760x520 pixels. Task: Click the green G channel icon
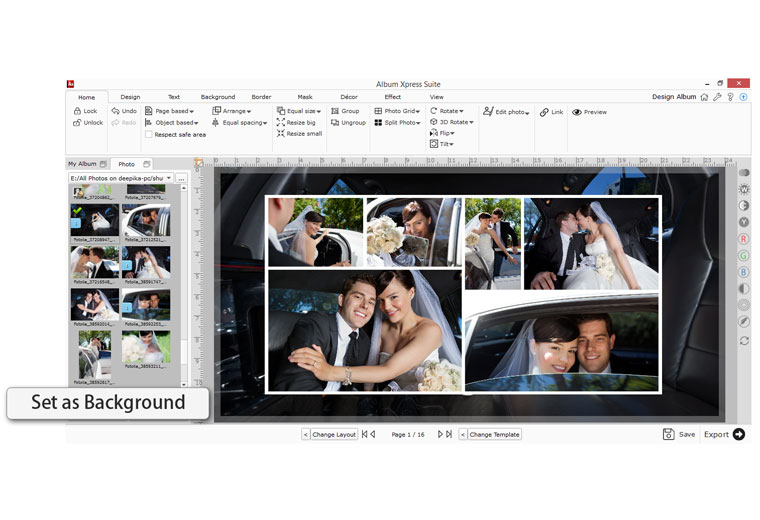pos(744,255)
